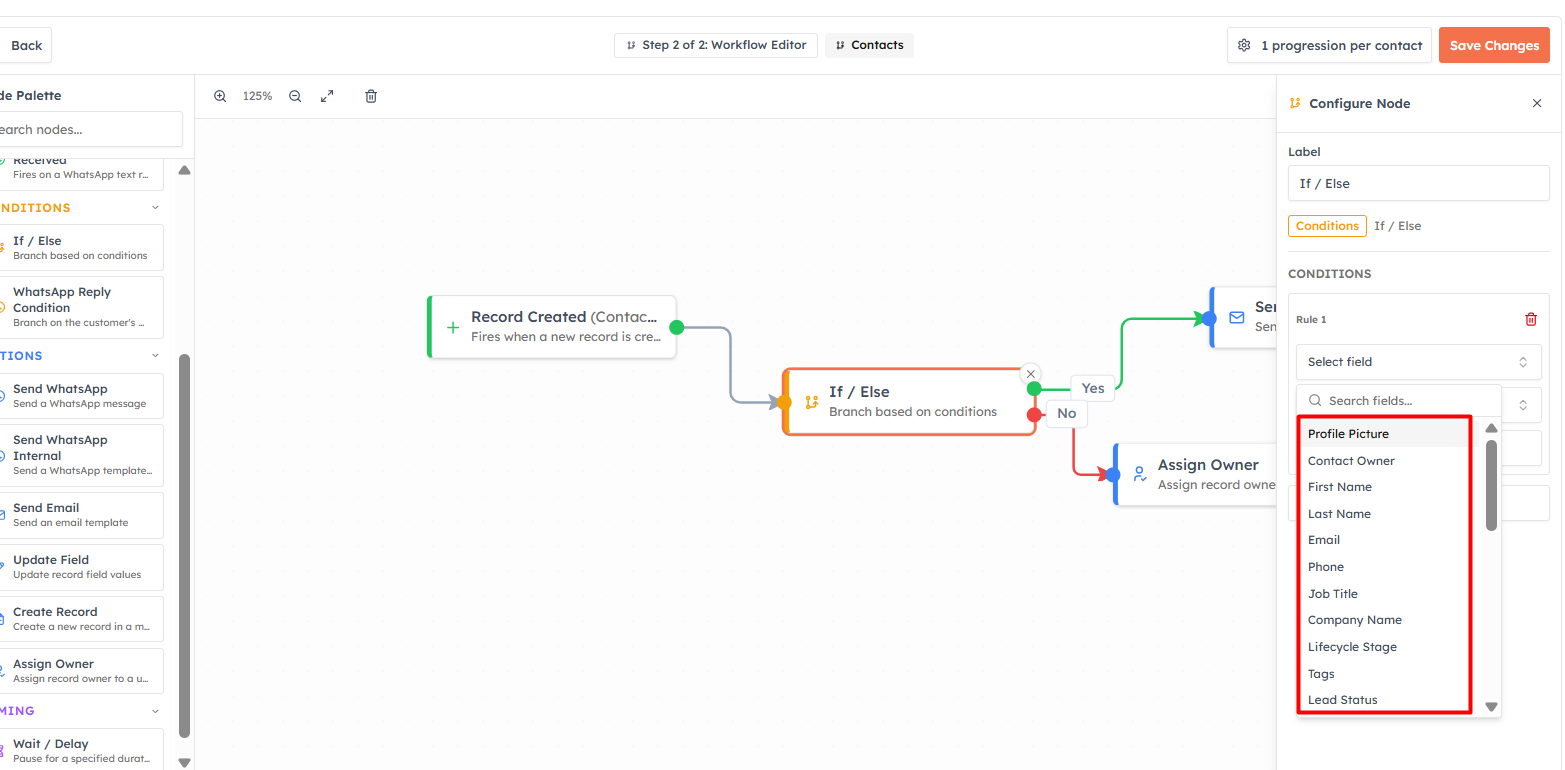Image resolution: width=1565 pixels, height=770 pixels.
Task: Click the field list scrollbar thumb
Action: pos(1491,485)
